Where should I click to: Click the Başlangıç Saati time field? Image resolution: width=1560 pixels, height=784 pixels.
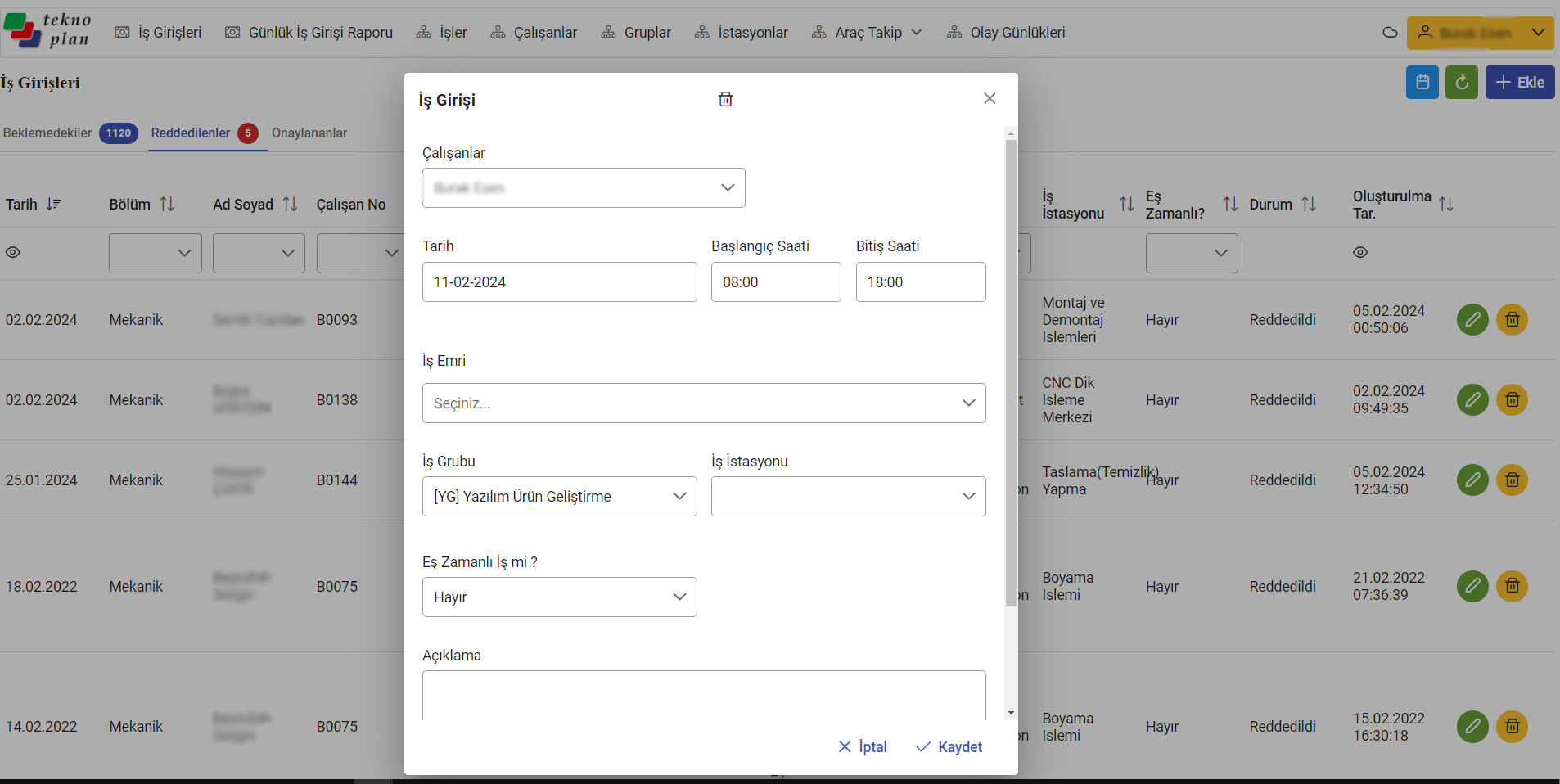(775, 282)
